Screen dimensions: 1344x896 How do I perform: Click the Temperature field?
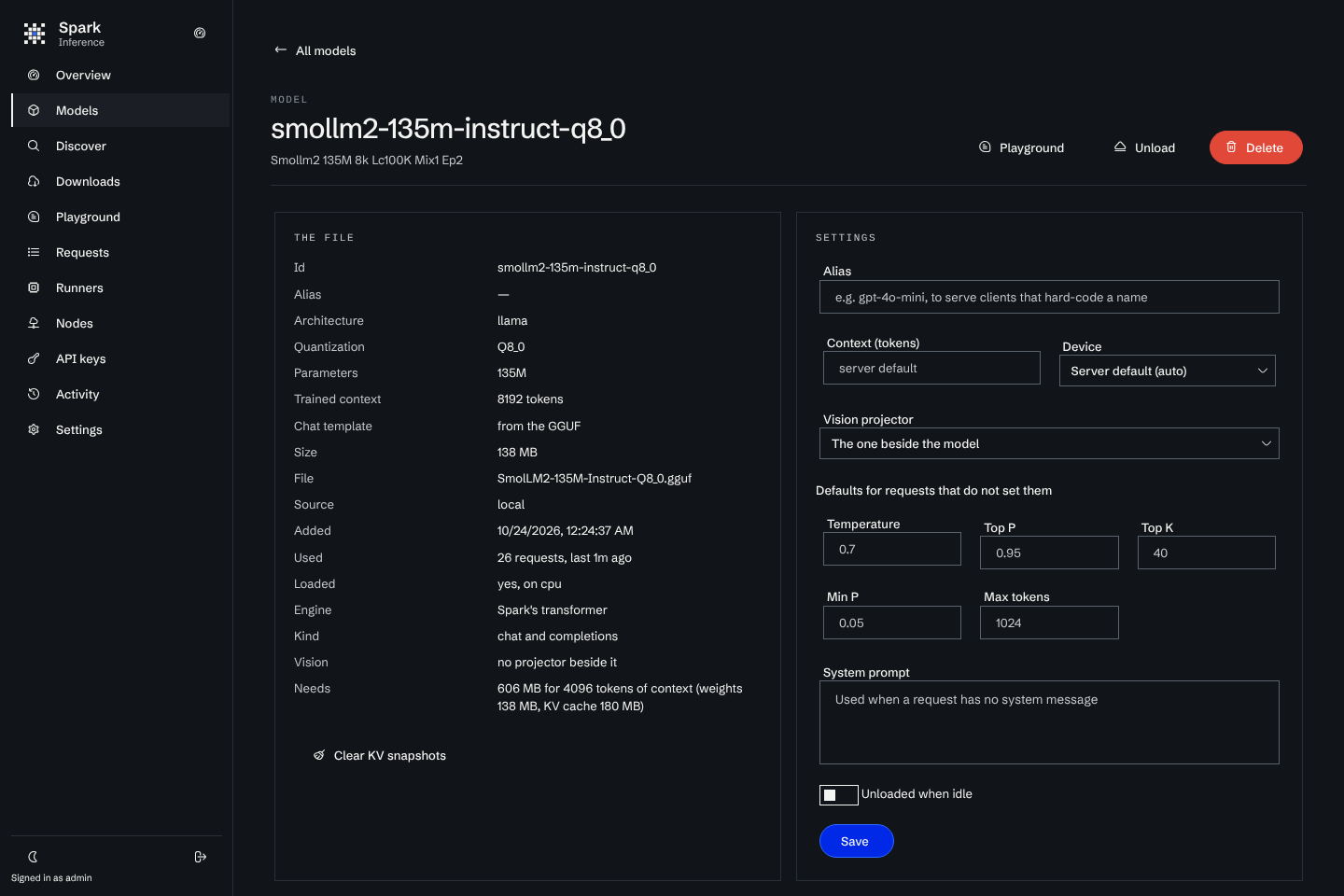[892, 549]
